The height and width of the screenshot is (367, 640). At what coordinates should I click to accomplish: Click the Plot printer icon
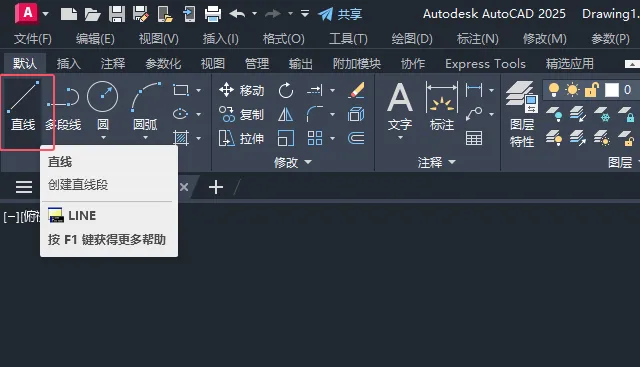point(213,14)
